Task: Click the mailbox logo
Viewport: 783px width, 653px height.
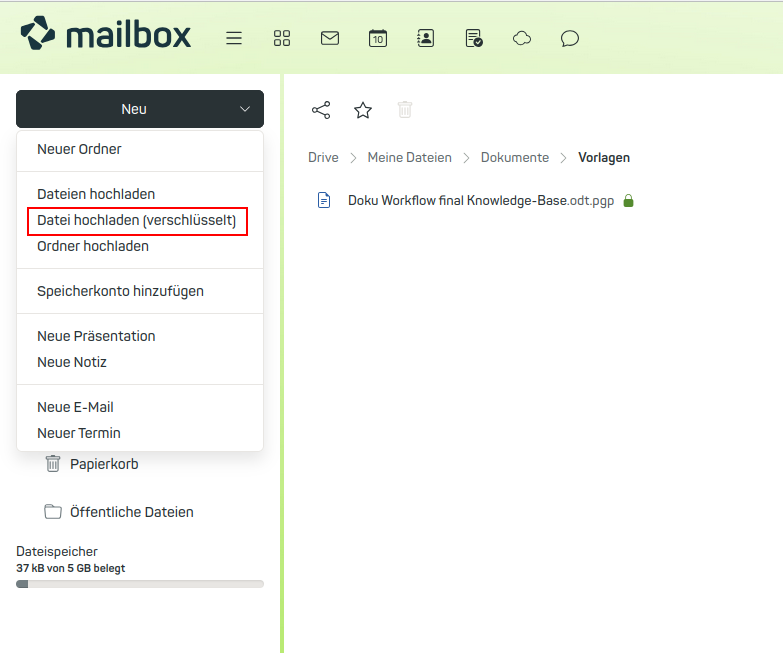Action: 105,33
